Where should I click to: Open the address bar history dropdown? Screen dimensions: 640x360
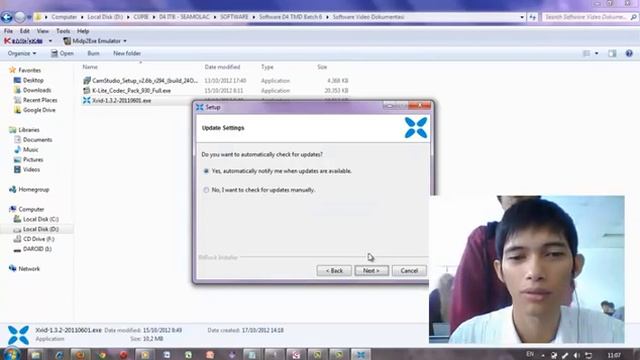[x=522, y=17]
